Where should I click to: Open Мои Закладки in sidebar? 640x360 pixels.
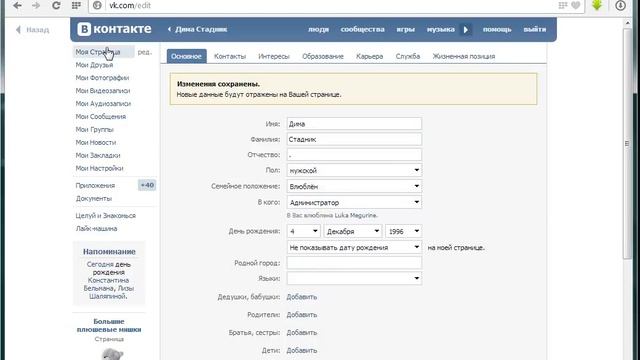[98, 156]
